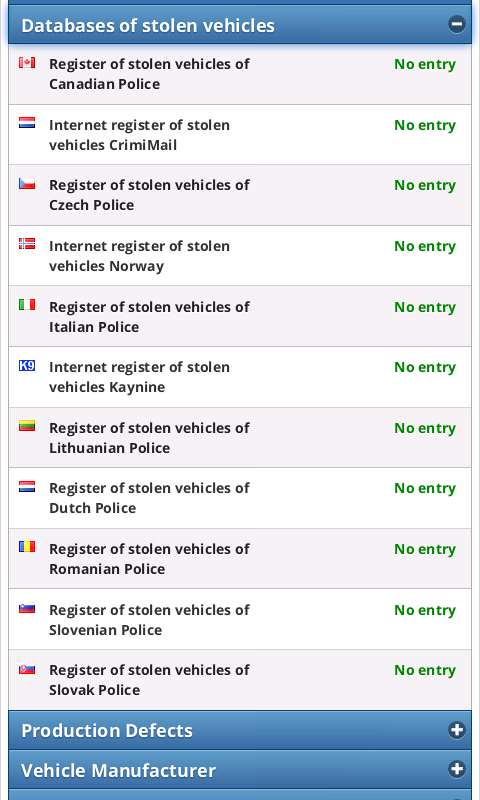Click the Norway flag icon

coord(27,244)
